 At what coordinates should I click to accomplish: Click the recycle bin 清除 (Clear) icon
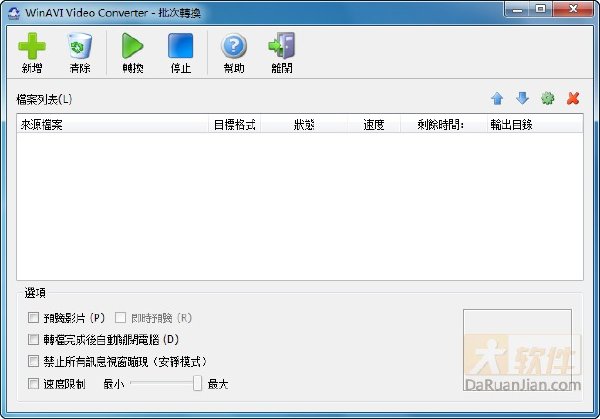point(80,46)
